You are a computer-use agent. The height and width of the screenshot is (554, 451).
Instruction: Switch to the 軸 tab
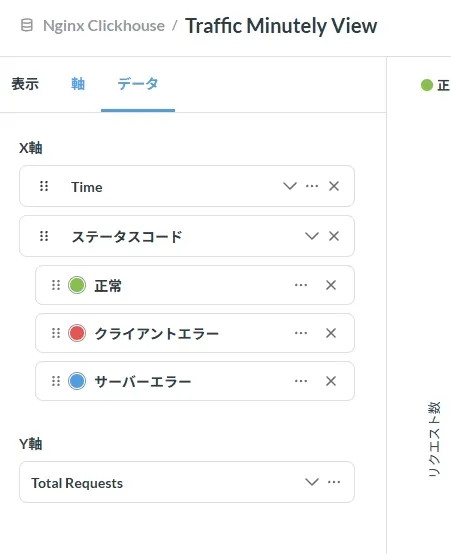click(78, 84)
